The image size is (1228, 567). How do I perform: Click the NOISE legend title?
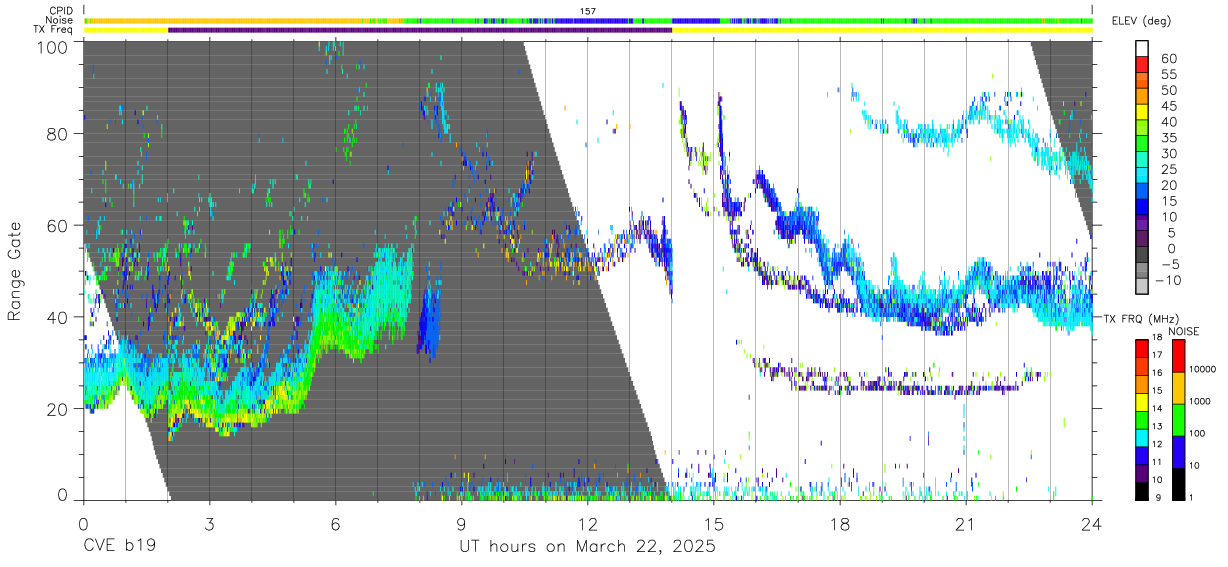[x=1185, y=331]
